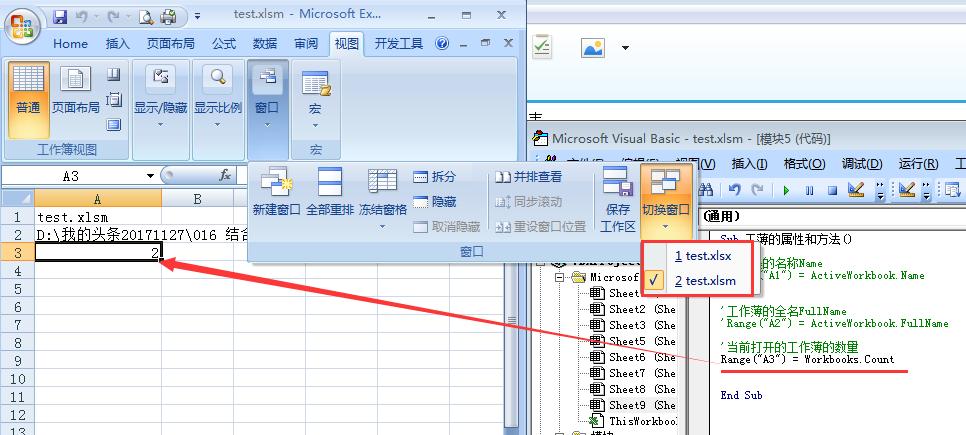
Task: Select column A header
Action: pyautogui.click(x=97, y=198)
